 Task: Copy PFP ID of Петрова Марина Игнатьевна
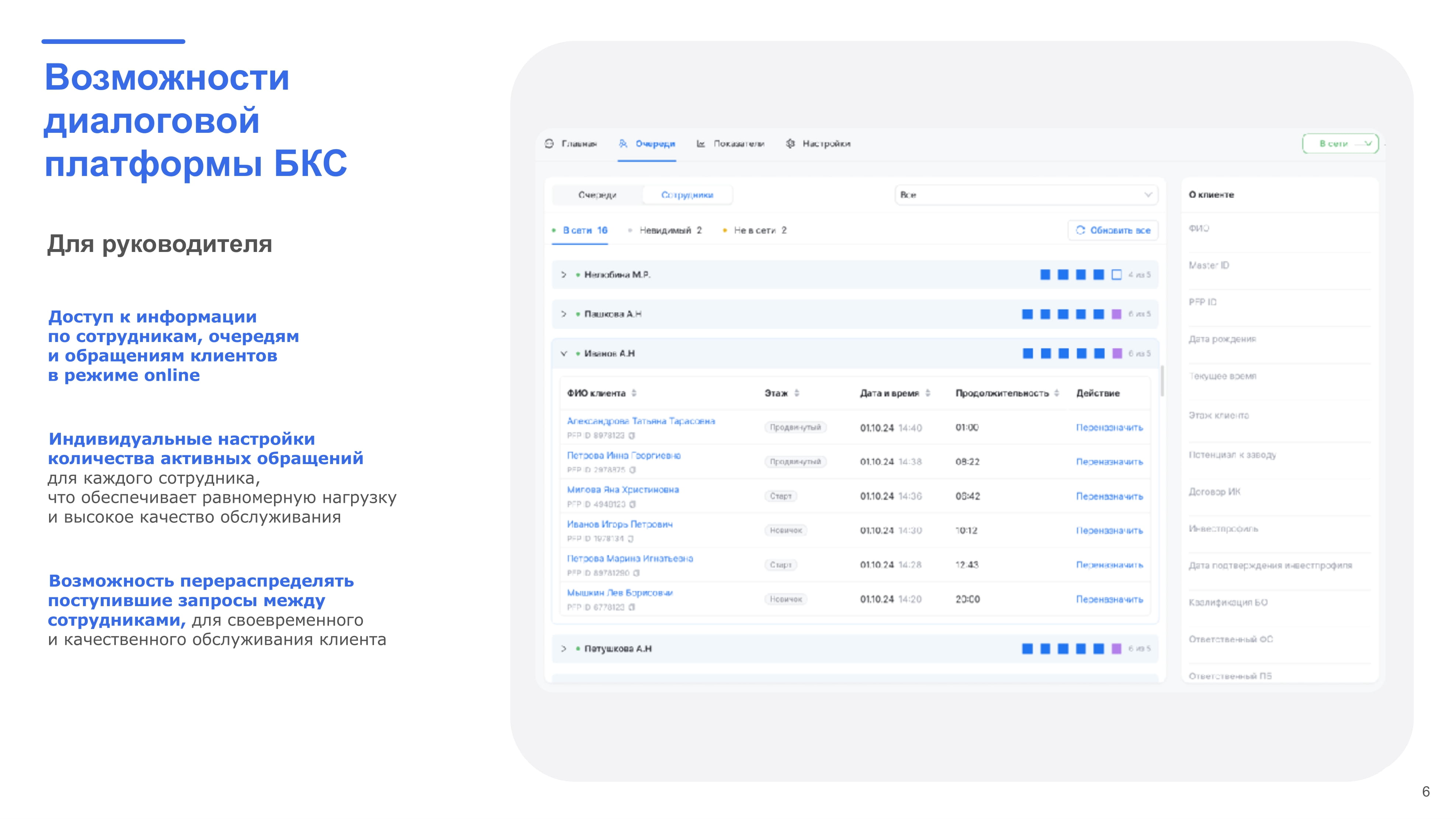pyautogui.click(x=637, y=573)
